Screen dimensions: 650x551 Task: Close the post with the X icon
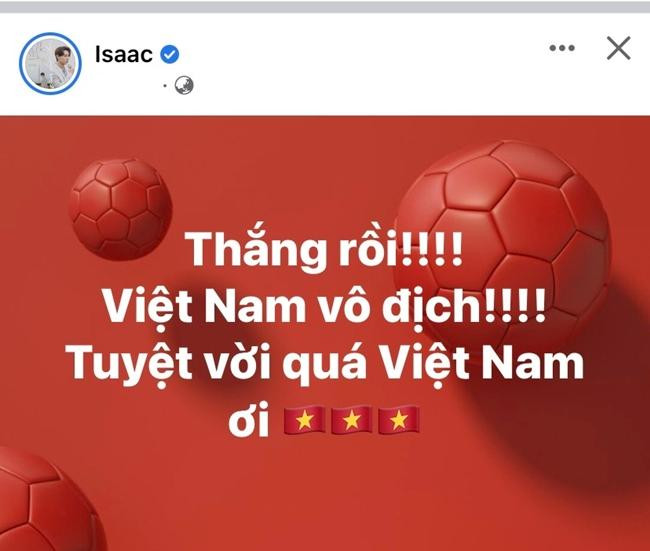[618, 48]
